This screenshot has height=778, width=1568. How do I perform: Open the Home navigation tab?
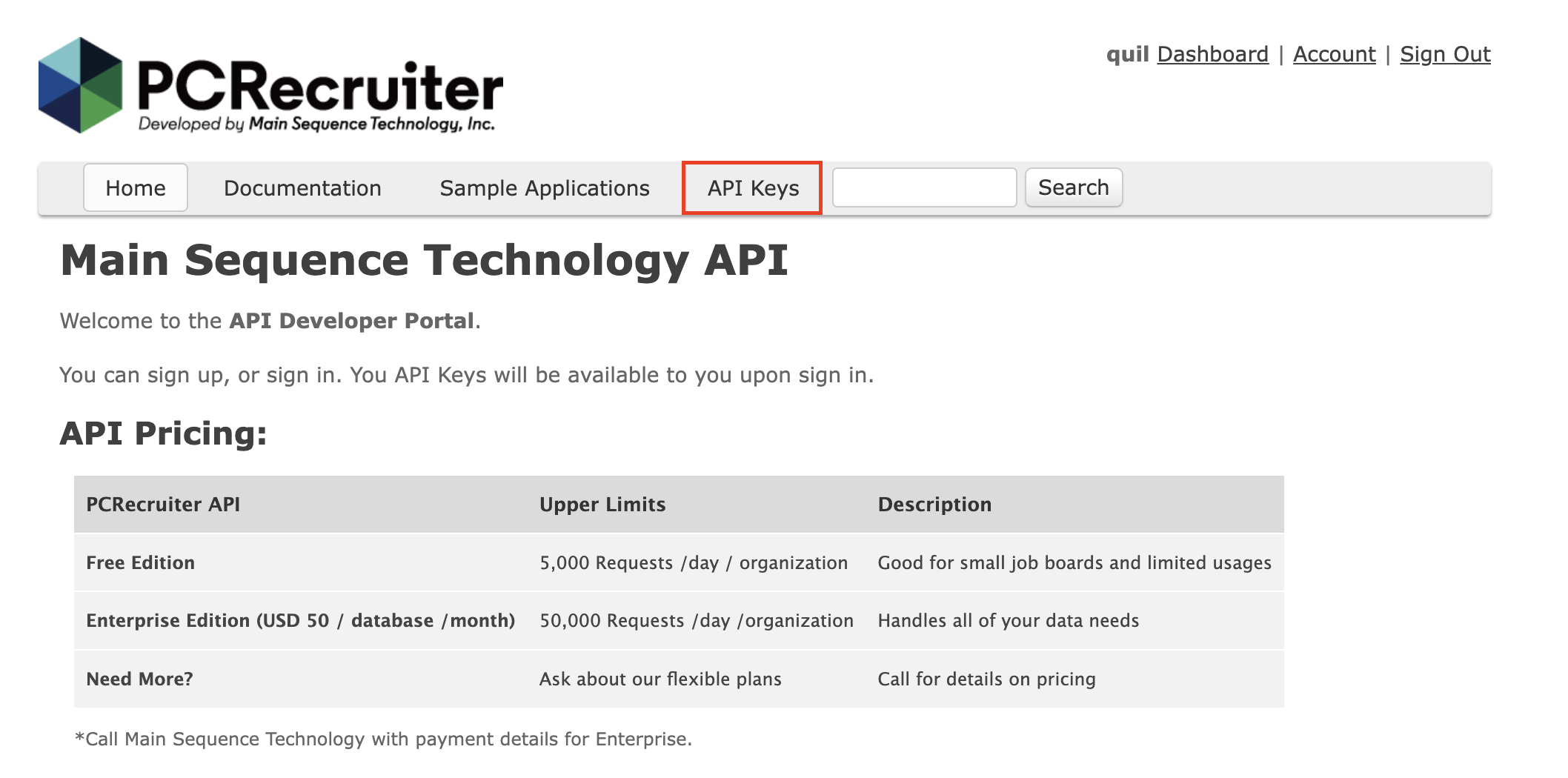pyautogui.click(x=136, y=187)
